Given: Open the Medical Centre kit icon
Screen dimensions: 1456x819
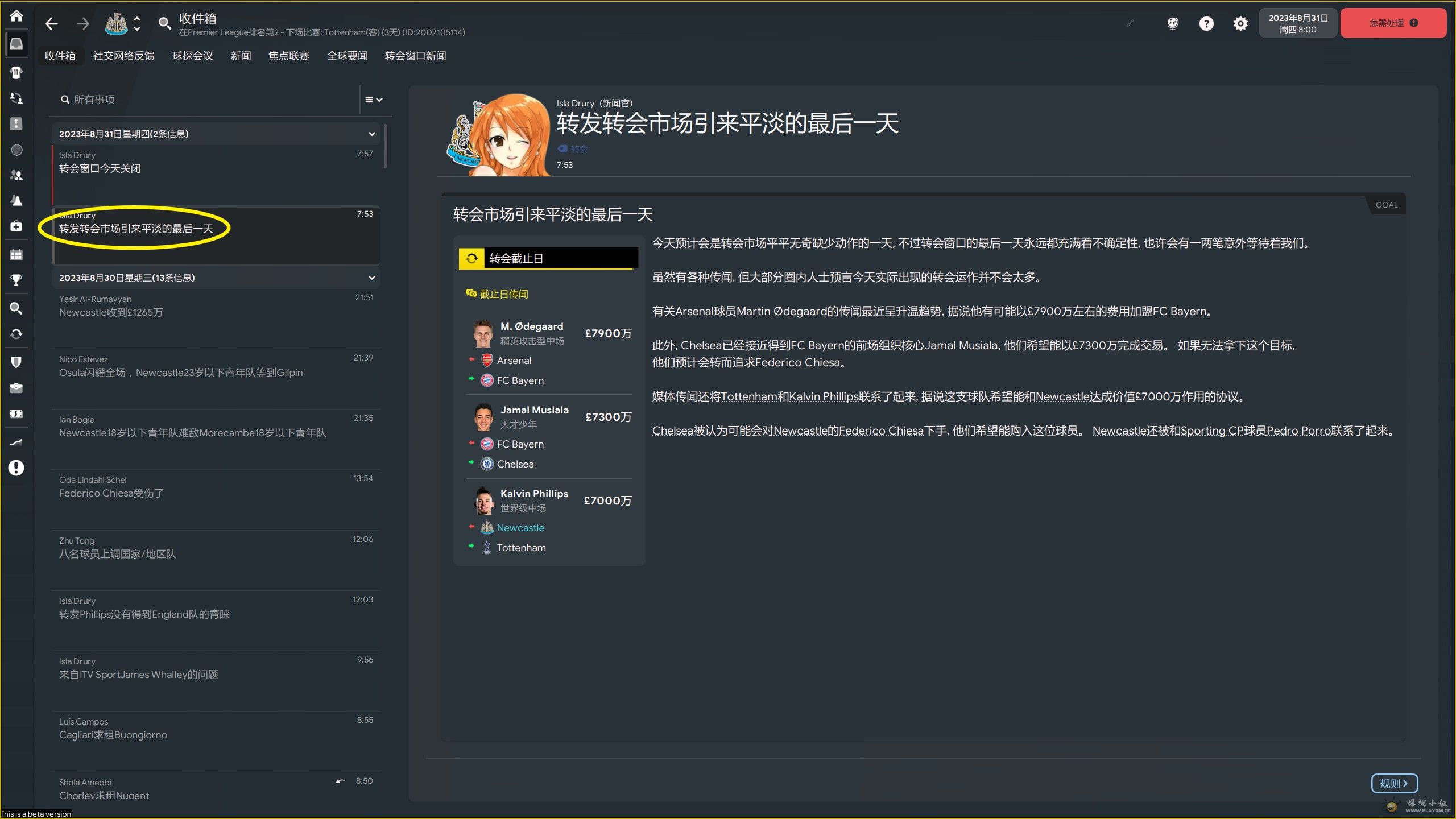Looking at the screenshot, I should pyautogui.click(x=16, y=226).
